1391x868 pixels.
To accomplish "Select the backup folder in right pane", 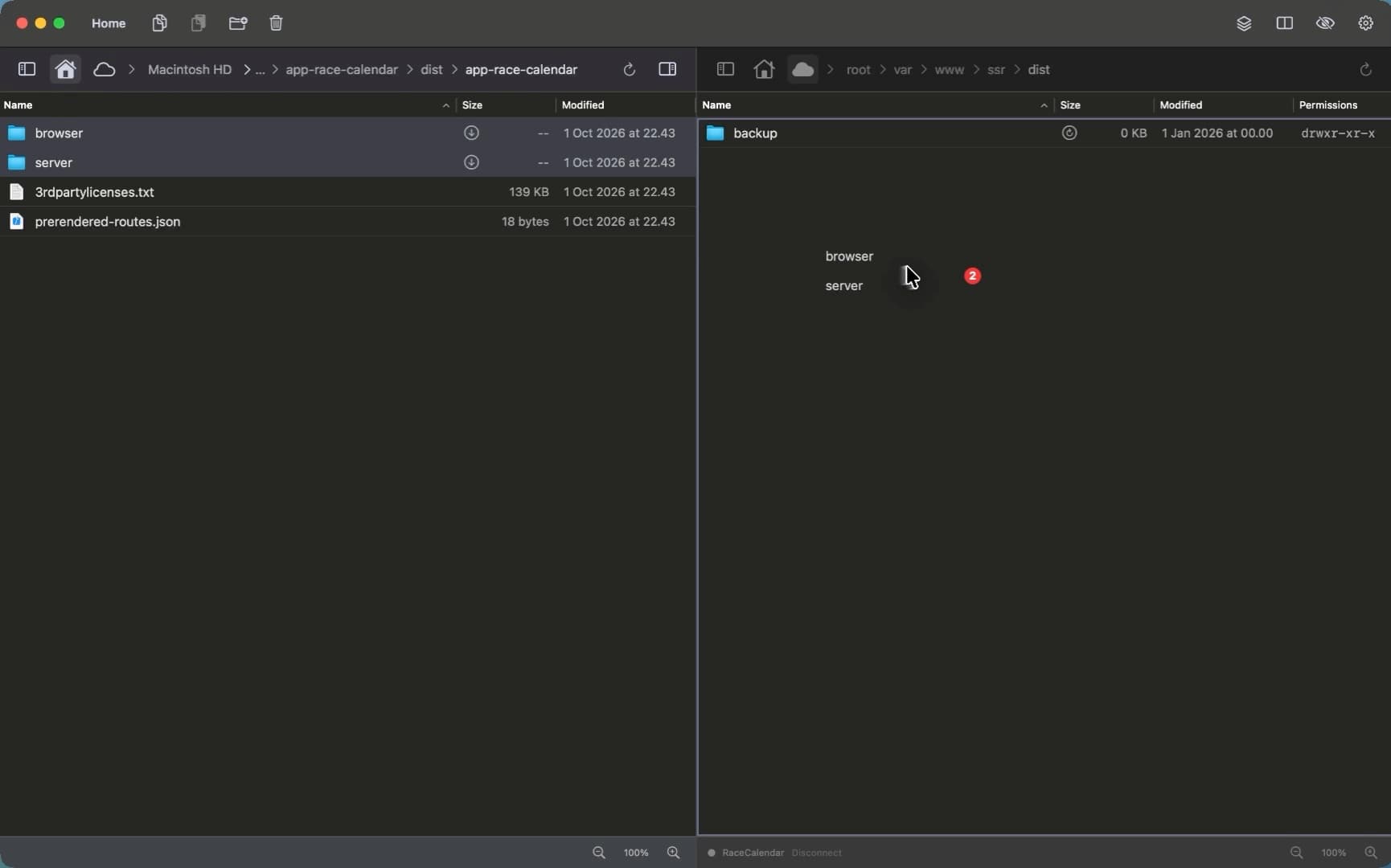I will [x=1044, y=133].
